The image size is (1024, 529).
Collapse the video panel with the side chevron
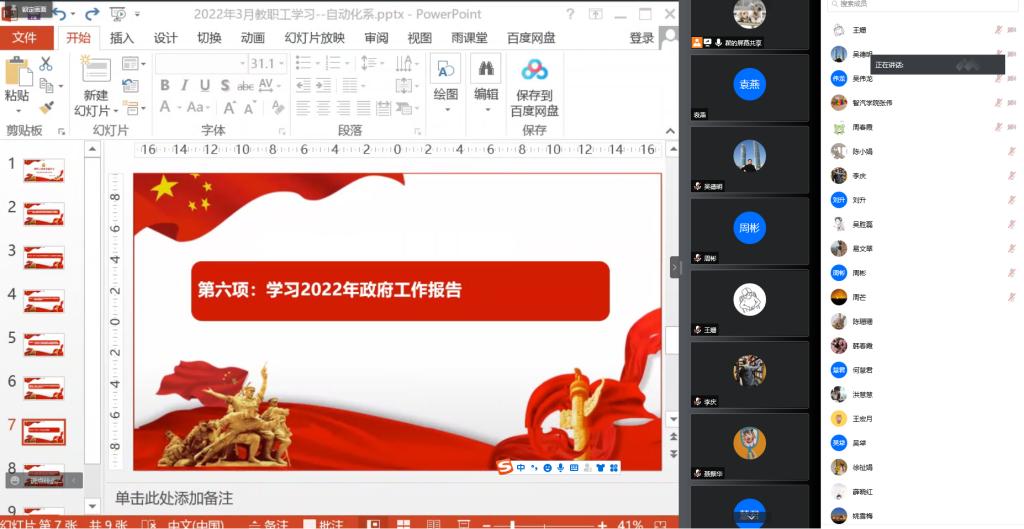[x=675, y=266]
